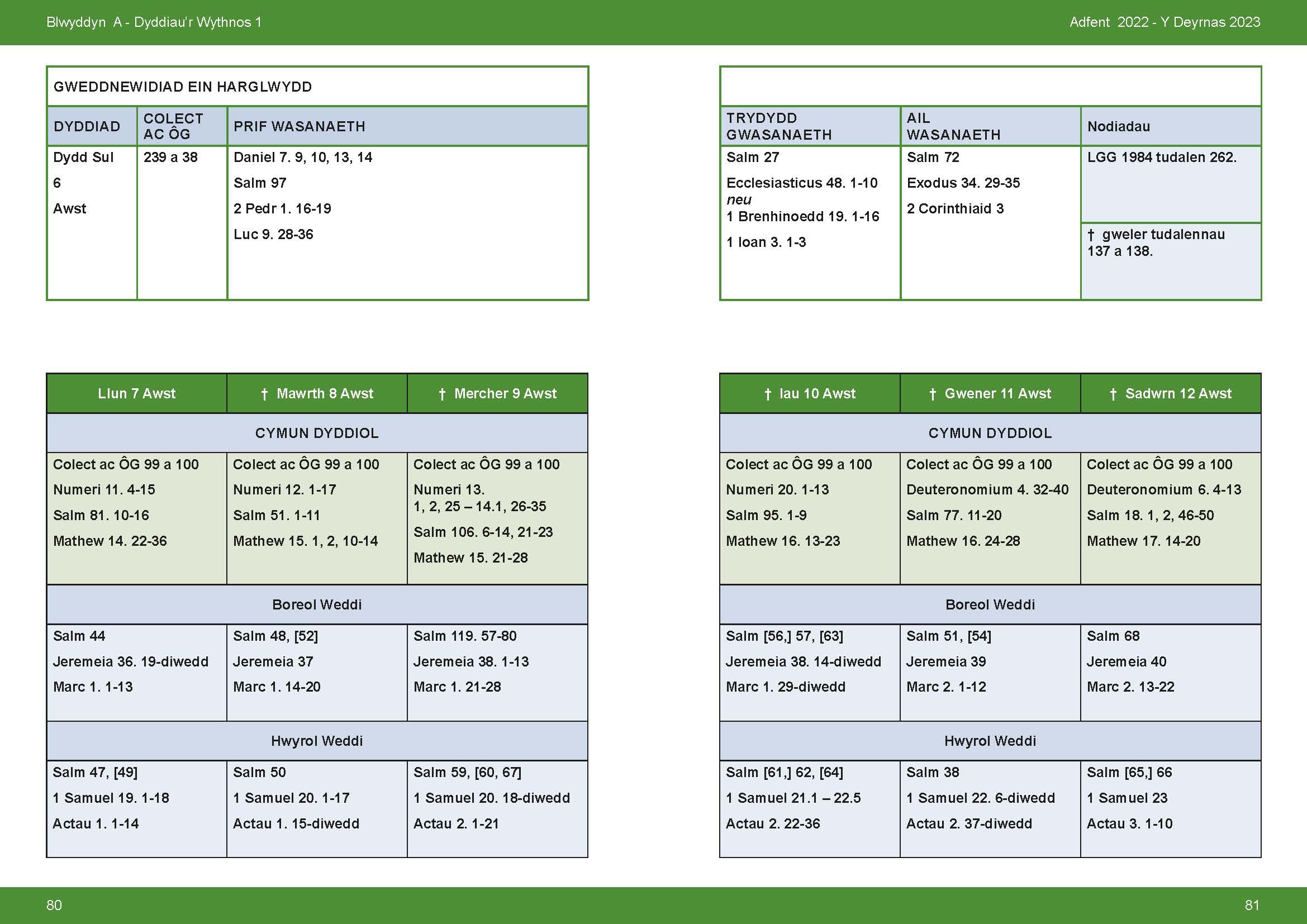Click the reading 'Salm 81. 10-16'
The image size is (1307, 924).
pos(101,515)
